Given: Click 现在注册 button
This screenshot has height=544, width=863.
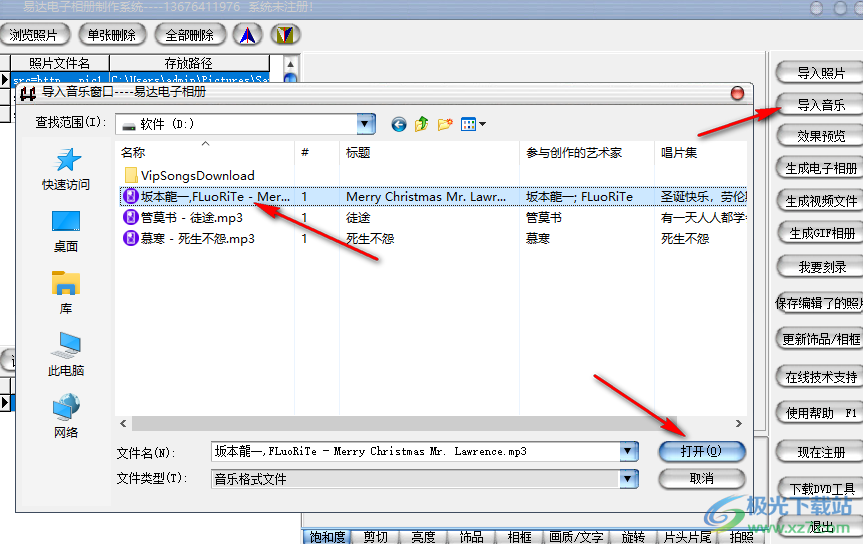Looking at the screenshot, I should 820,453.
